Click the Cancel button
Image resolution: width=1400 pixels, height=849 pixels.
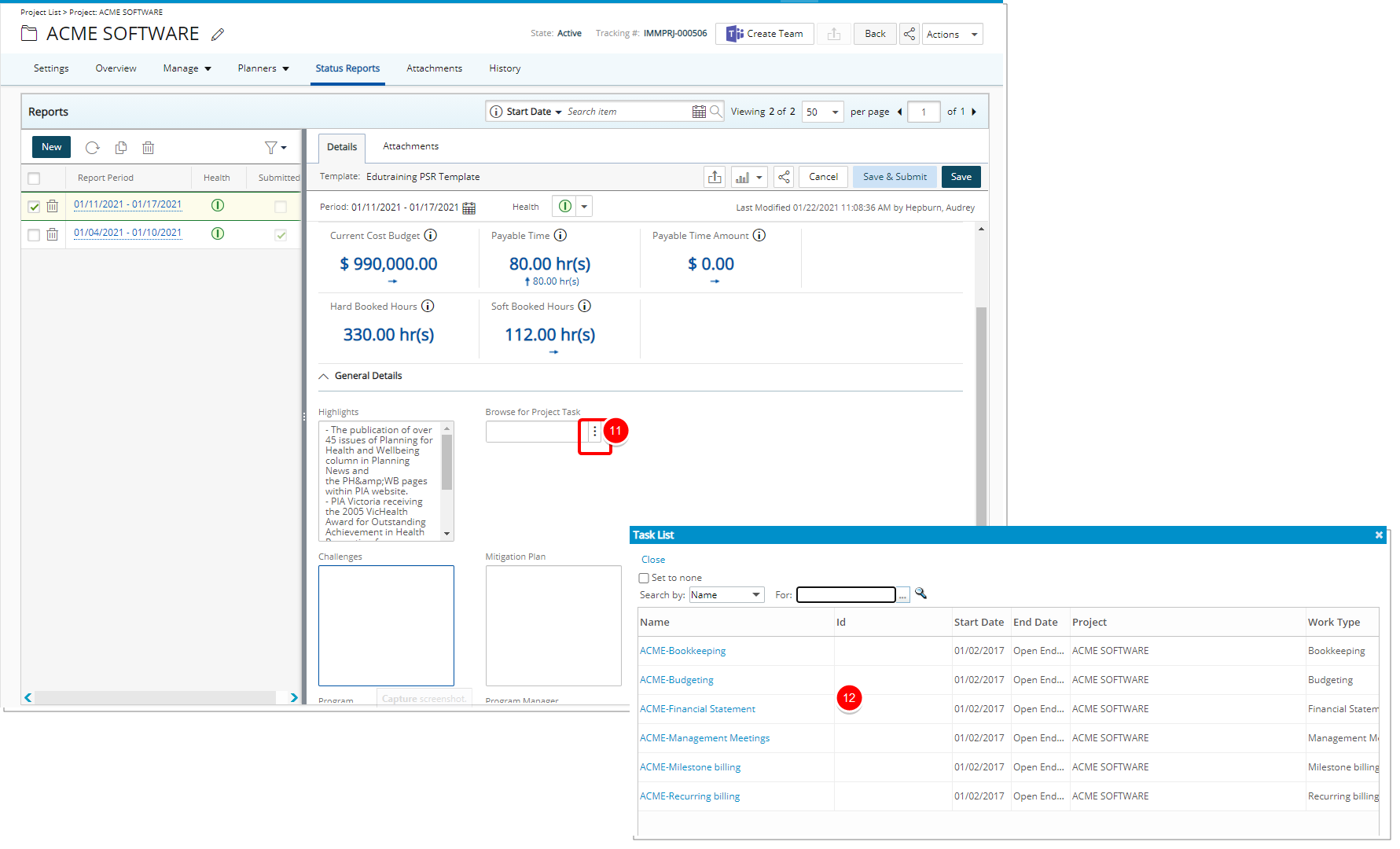coord(823,177)
